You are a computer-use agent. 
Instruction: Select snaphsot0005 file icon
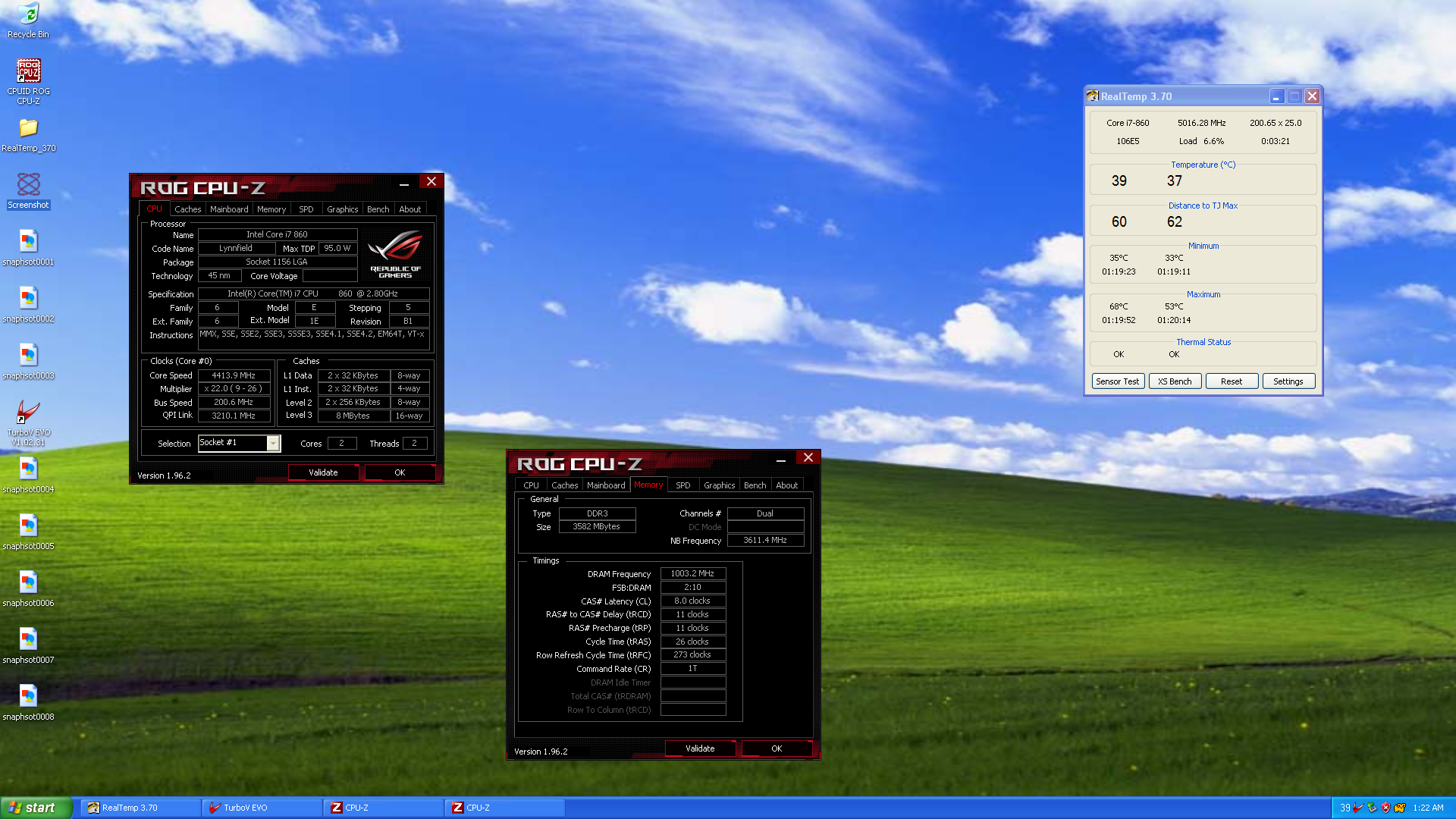coord(28,532)
